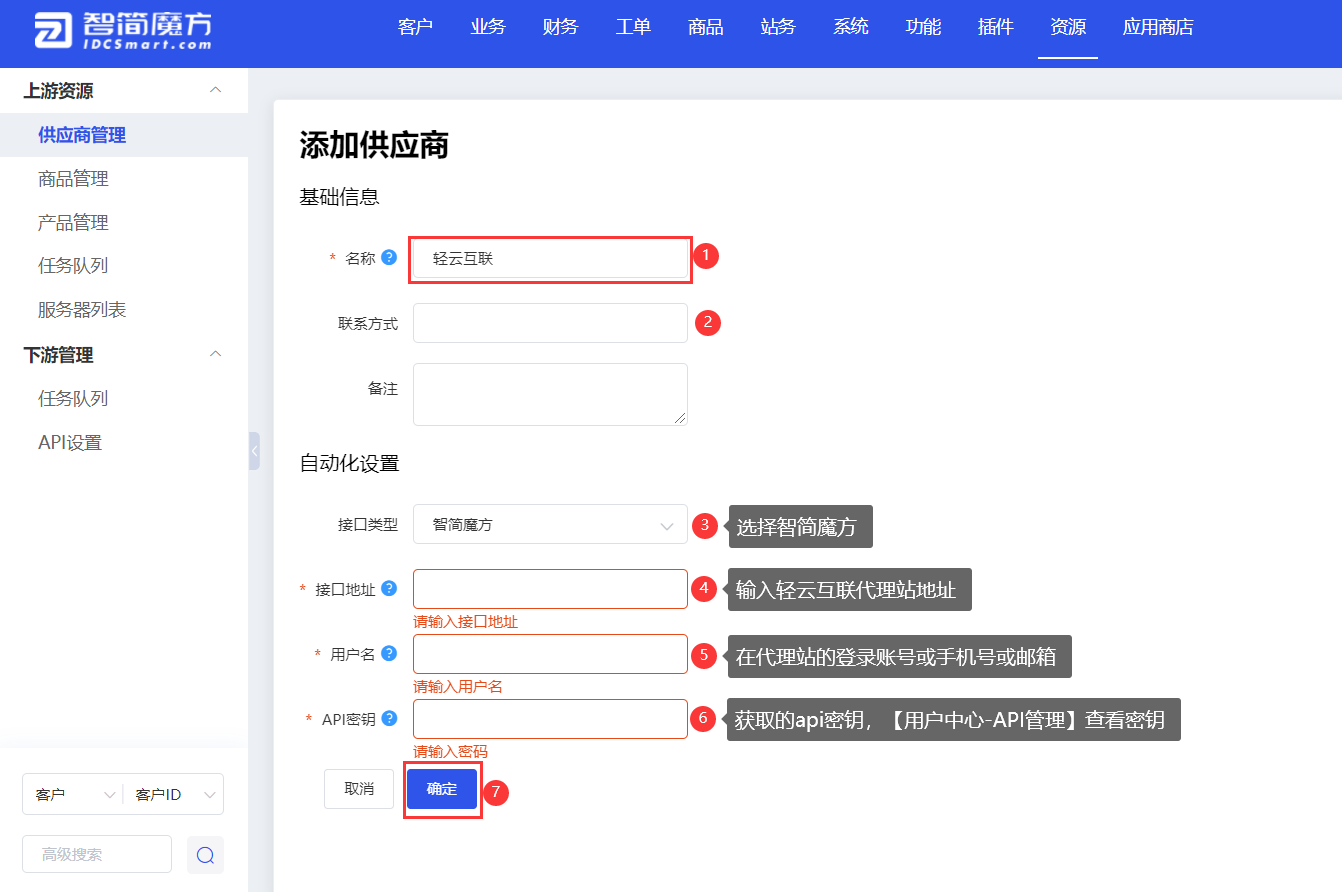This screenshot has width=1342, height=892.
Task: Open the 资源 top menu
Action: (1068, 27)
